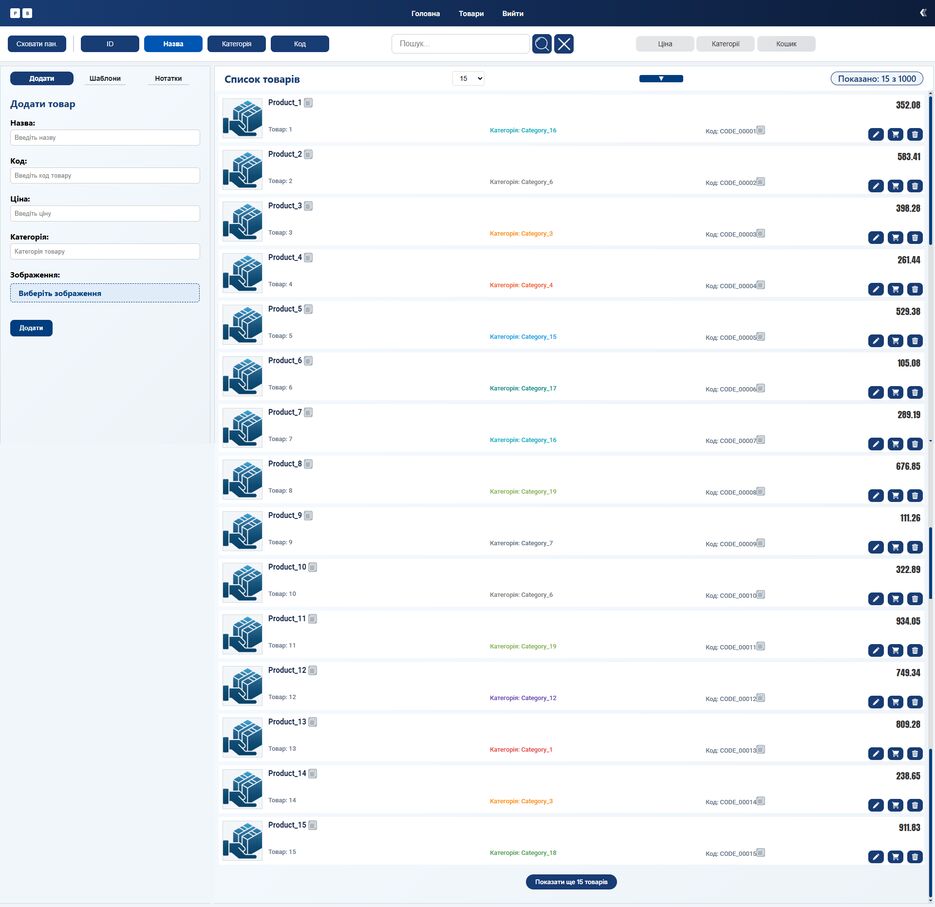Open the Кошик panel dropdown
935x907 pixels.
coord(785,43)
